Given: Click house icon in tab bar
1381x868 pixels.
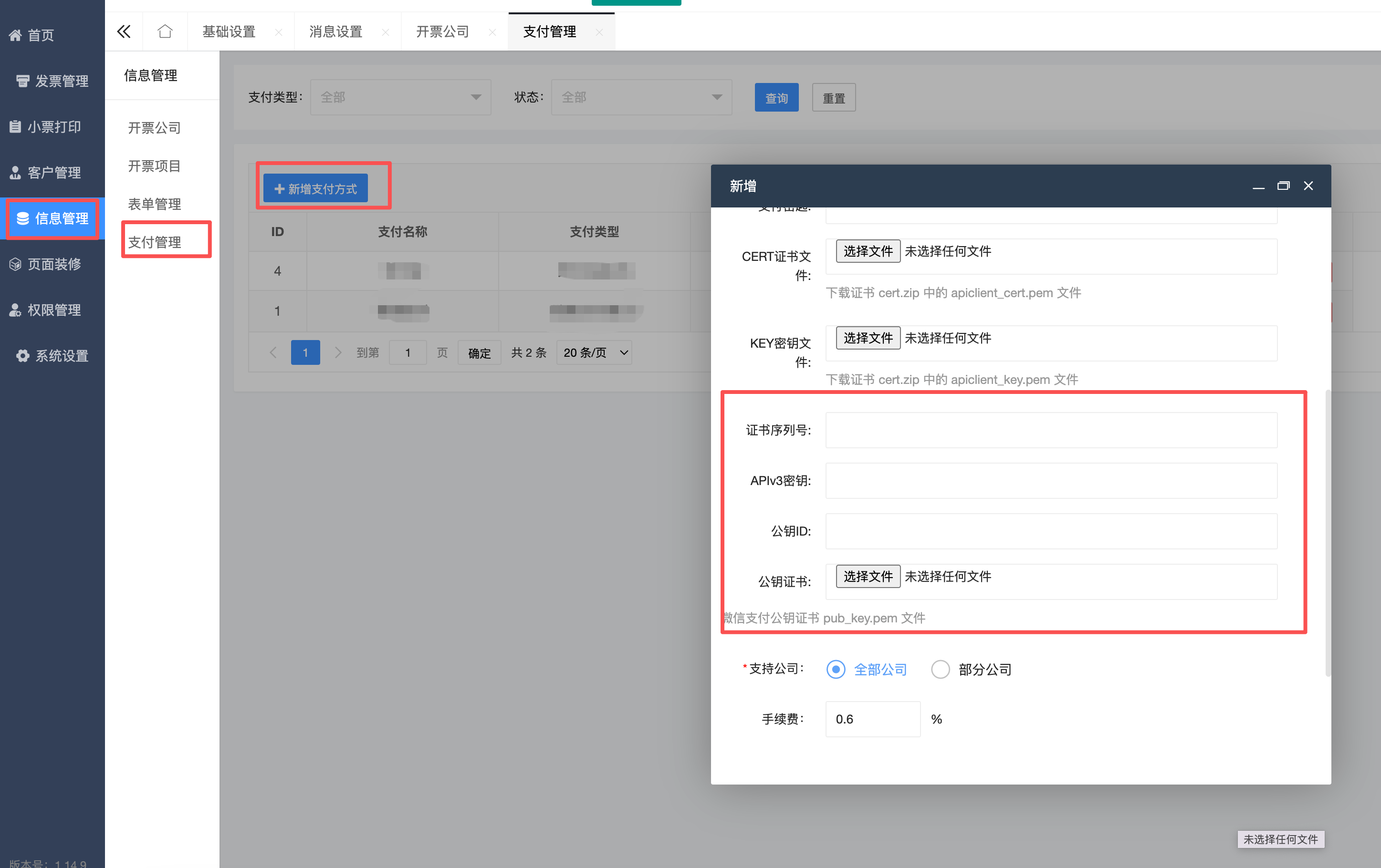Looking at the screenshot, I should (165, 31).
